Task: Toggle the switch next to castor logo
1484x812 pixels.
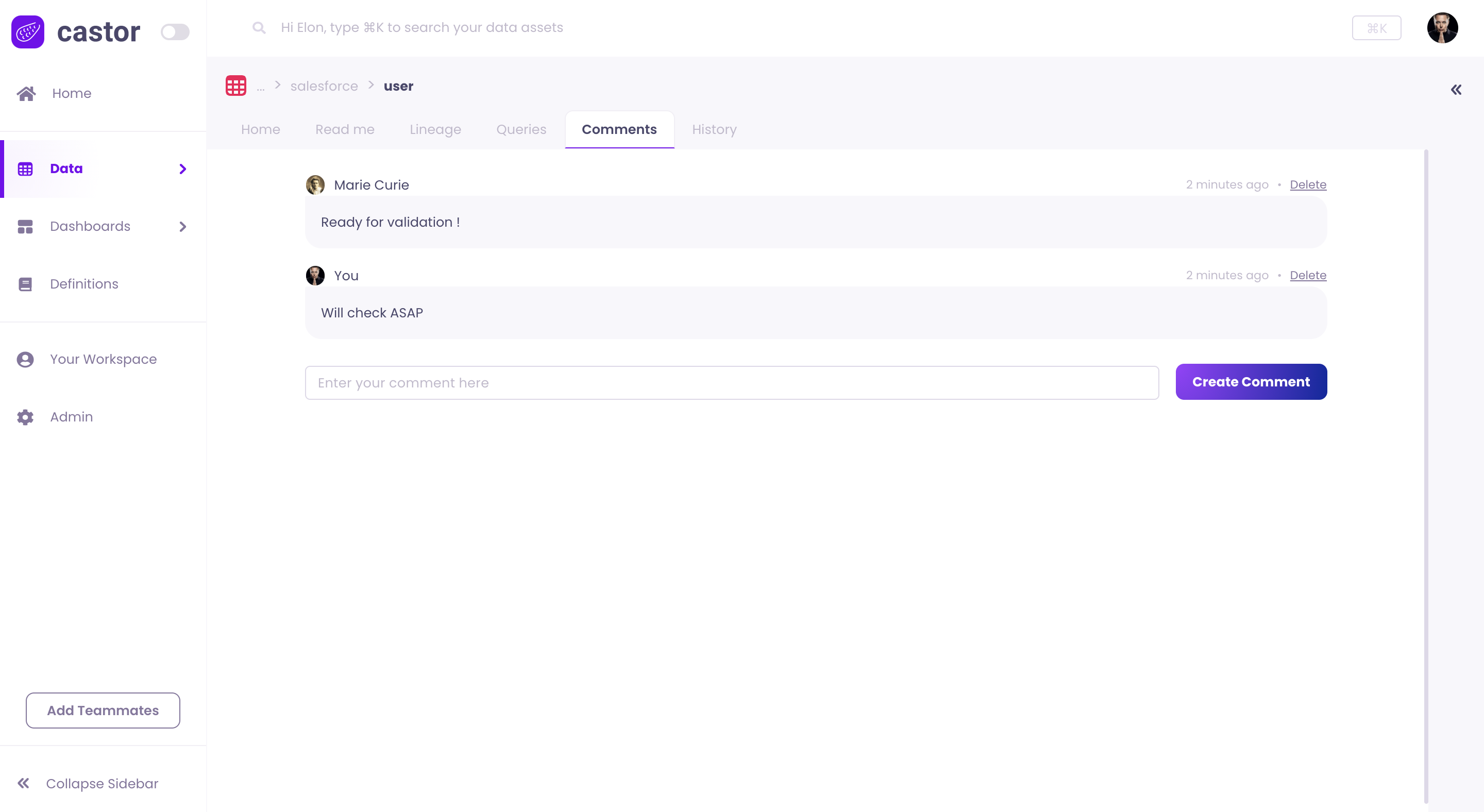Action: (175, 31)
